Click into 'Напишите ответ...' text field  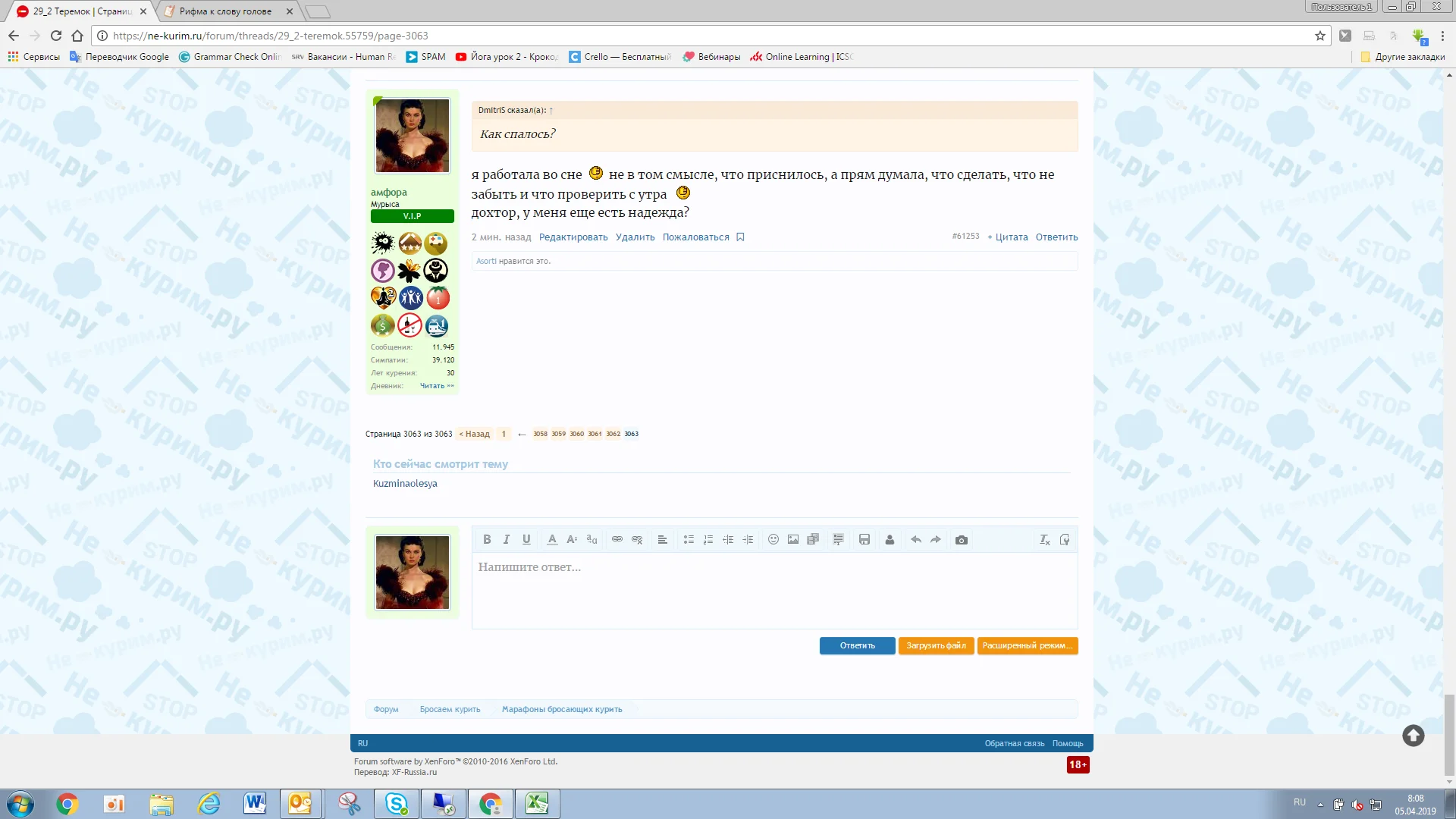(x=773, y=591)
